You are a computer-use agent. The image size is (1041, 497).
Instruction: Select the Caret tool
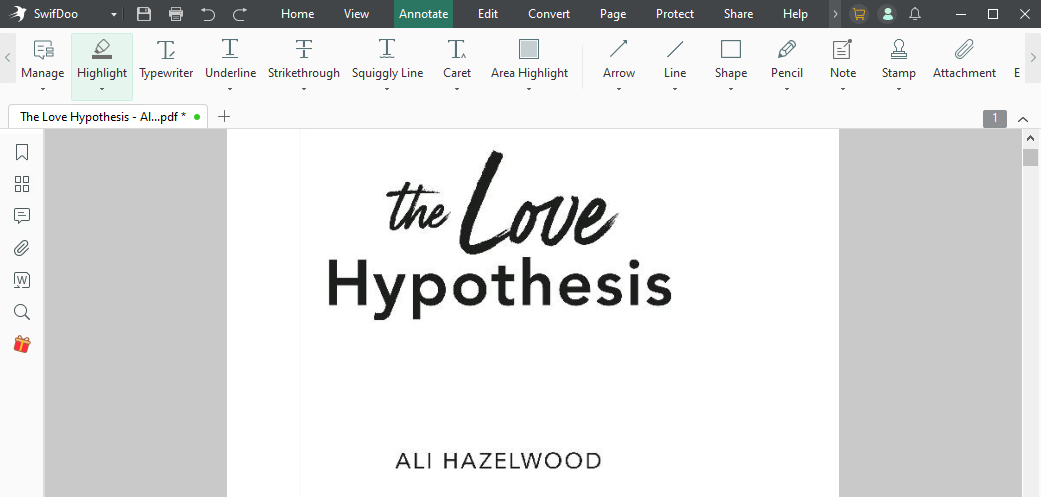(x=457, y=59)
